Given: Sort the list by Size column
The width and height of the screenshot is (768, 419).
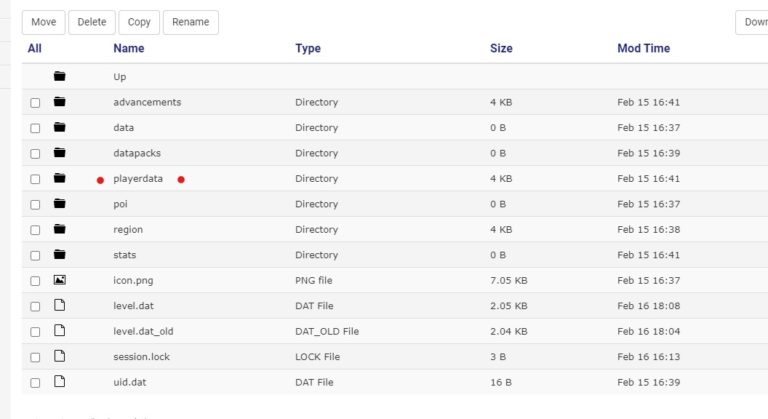Looking at the screenshot, I should tap(501, 48).
